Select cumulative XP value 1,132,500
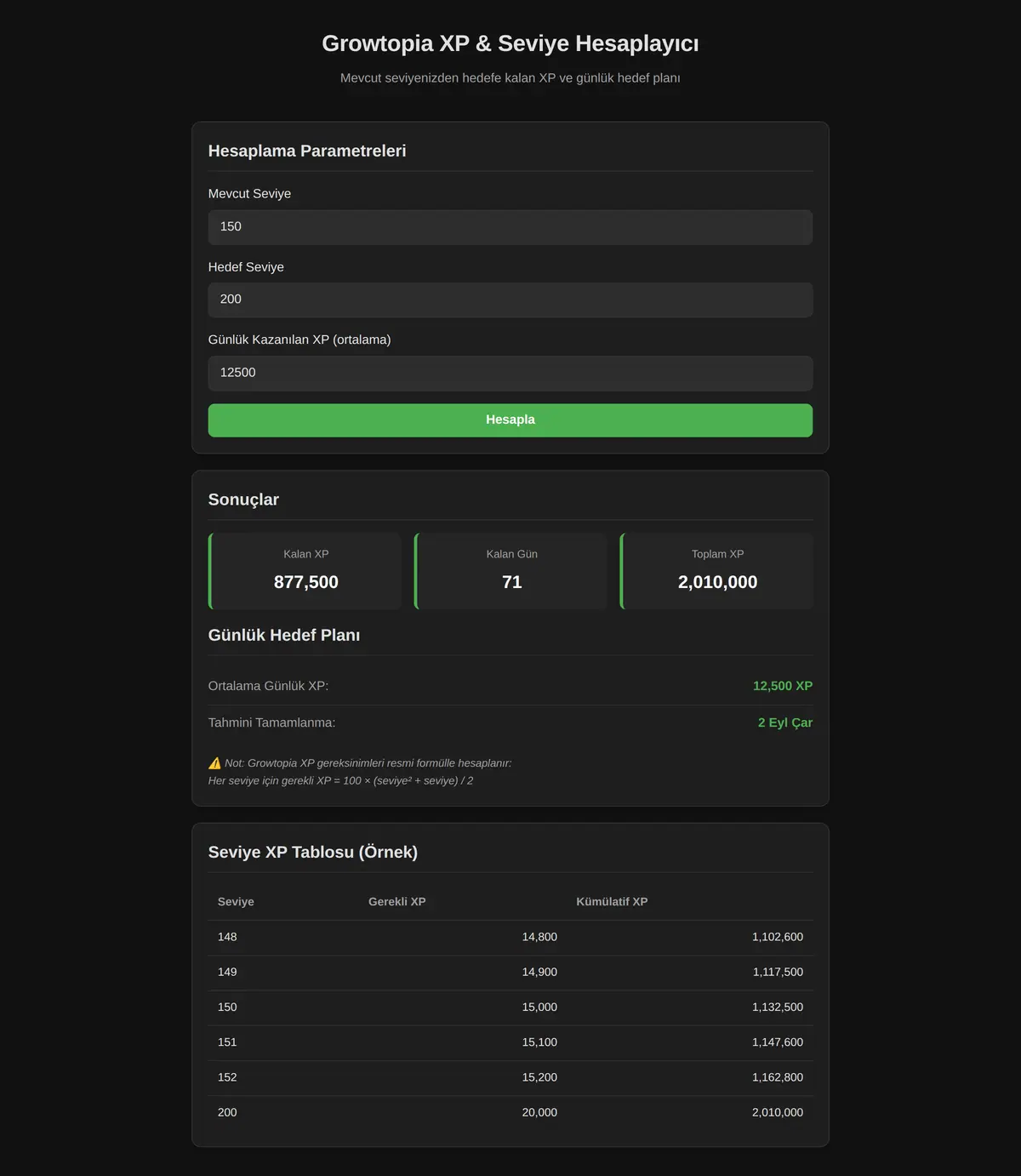The width and height of the screenshot is (1021, 1176). click(778, 1008)
